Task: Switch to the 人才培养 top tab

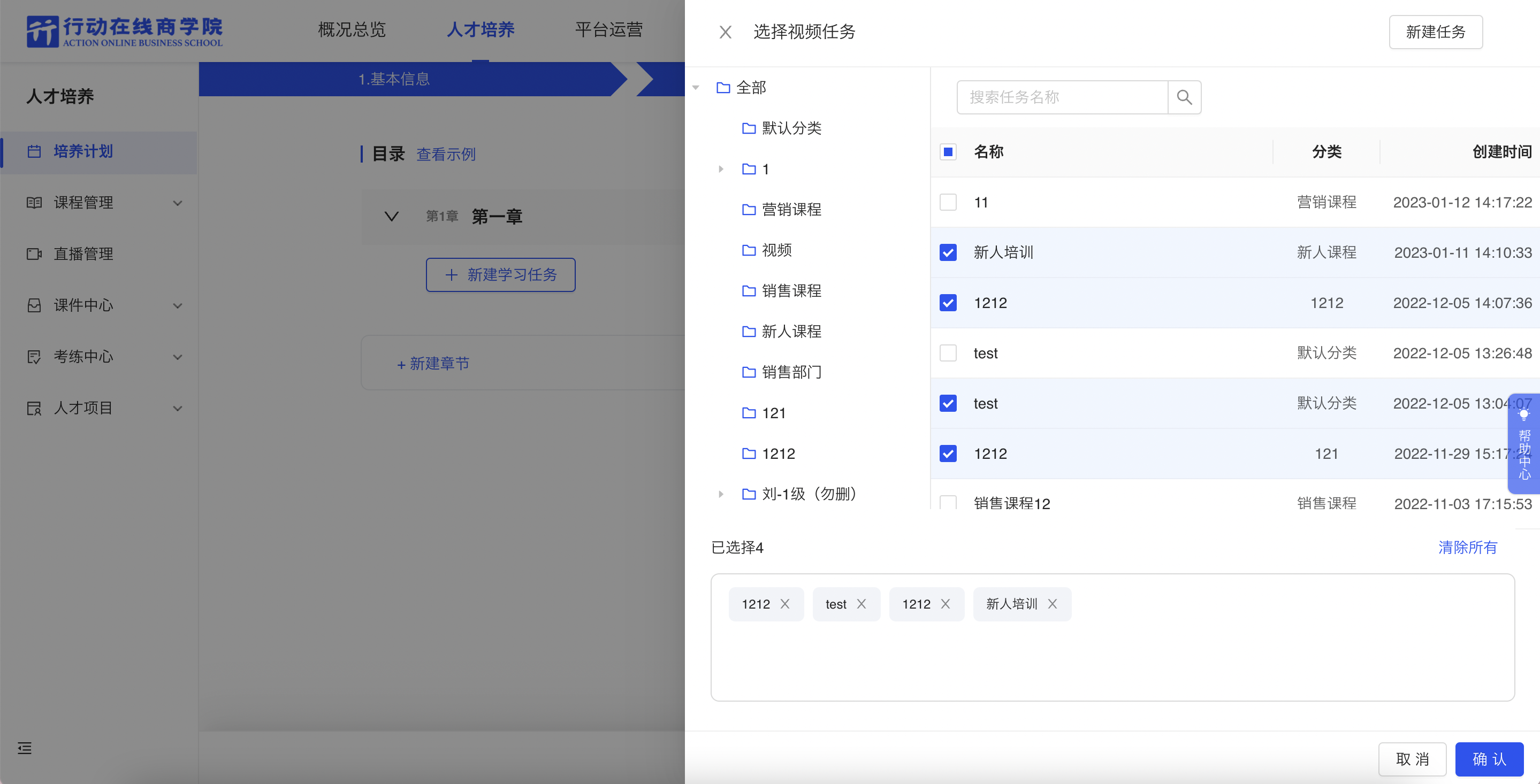Action: tap(481, 30)
